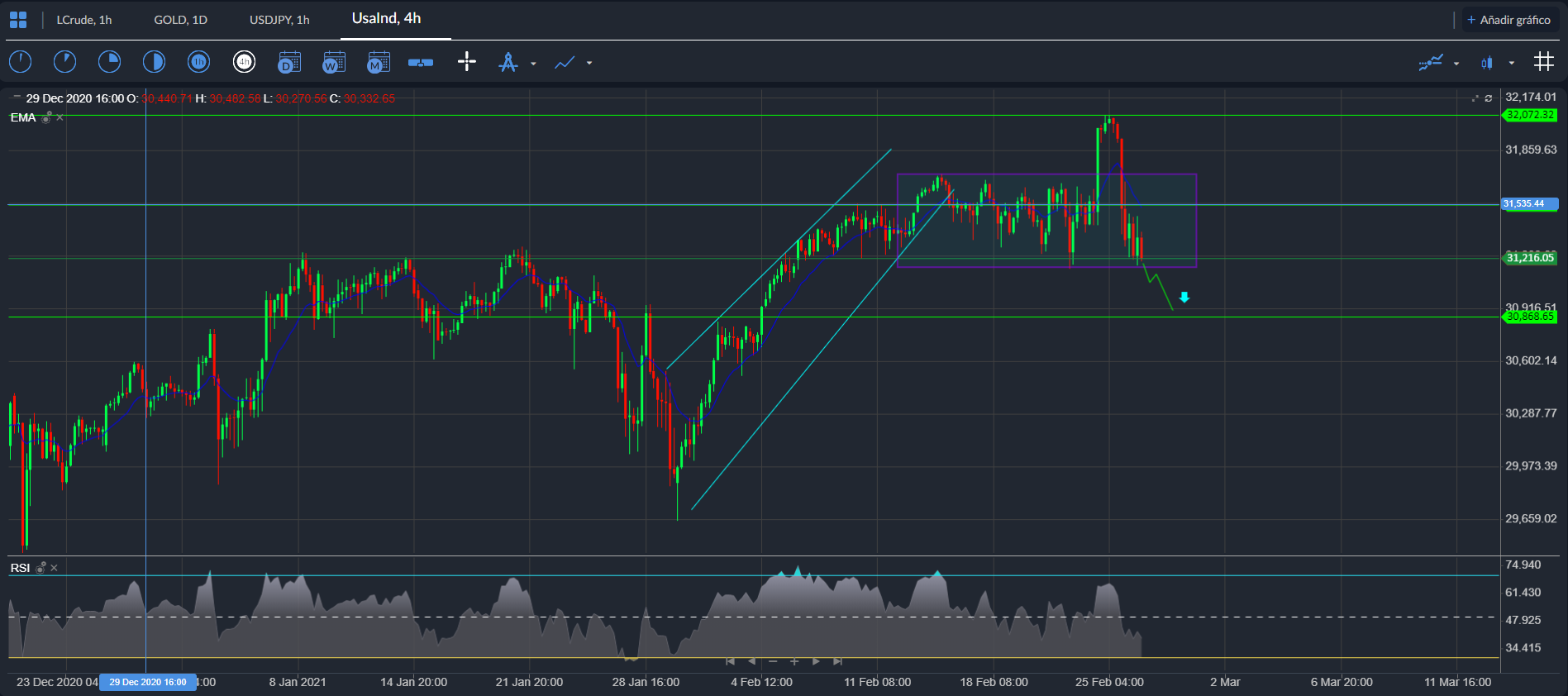Image resolution: width=1568 pixels, height=696 pixels.
Task: Click the 11 Mar 16:00 axis label
Action: point(1458,682)
